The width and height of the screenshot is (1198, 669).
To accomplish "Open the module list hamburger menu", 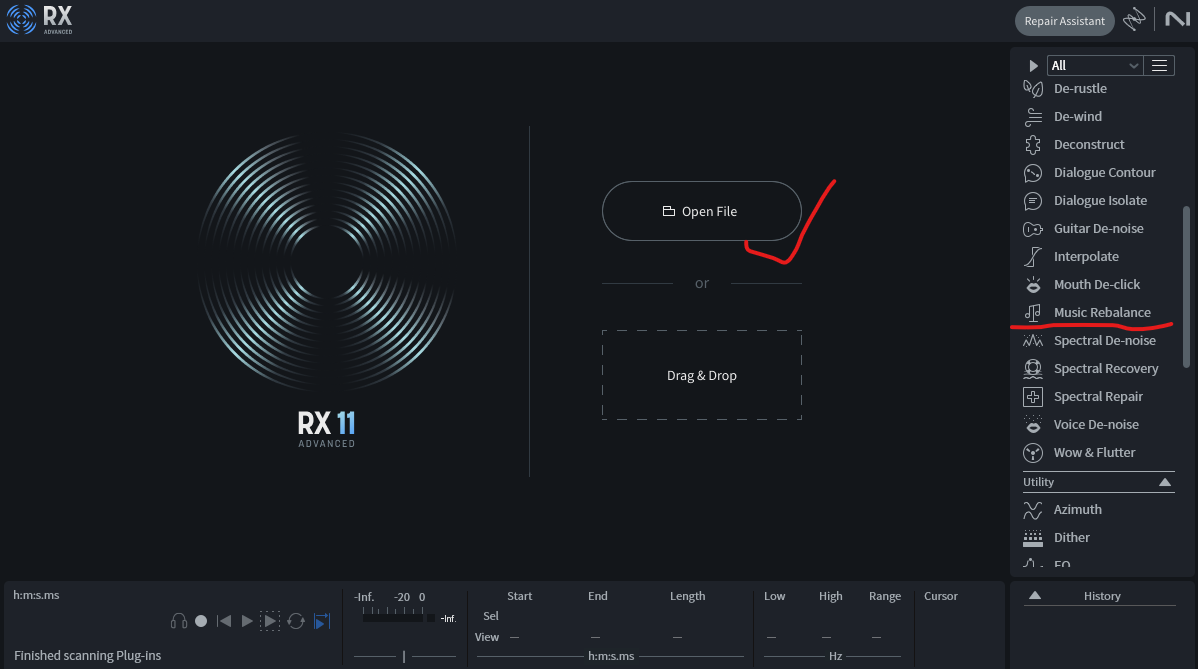I will pyautogui.click(x=1159, y=66).
